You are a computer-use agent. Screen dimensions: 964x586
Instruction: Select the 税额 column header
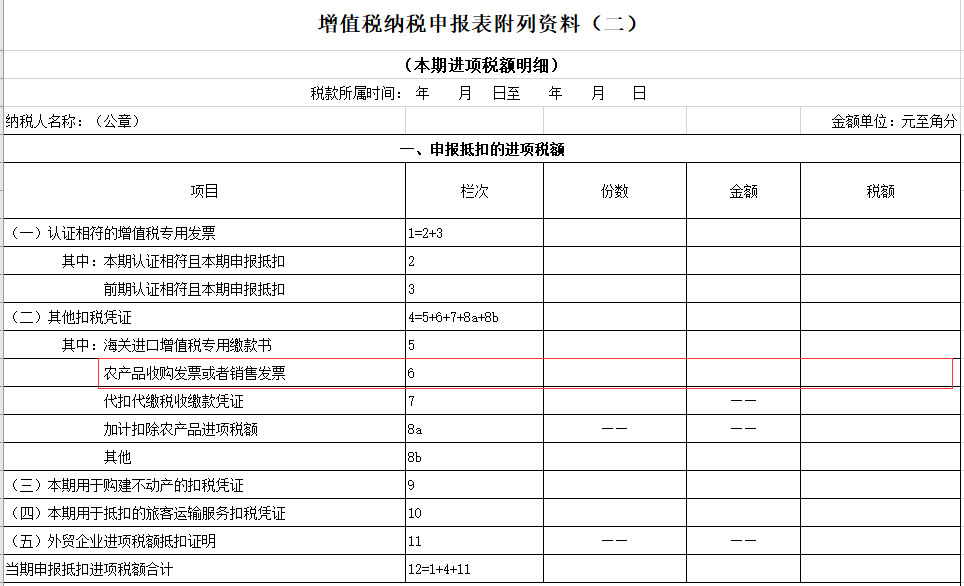click(x=880, y=191)
